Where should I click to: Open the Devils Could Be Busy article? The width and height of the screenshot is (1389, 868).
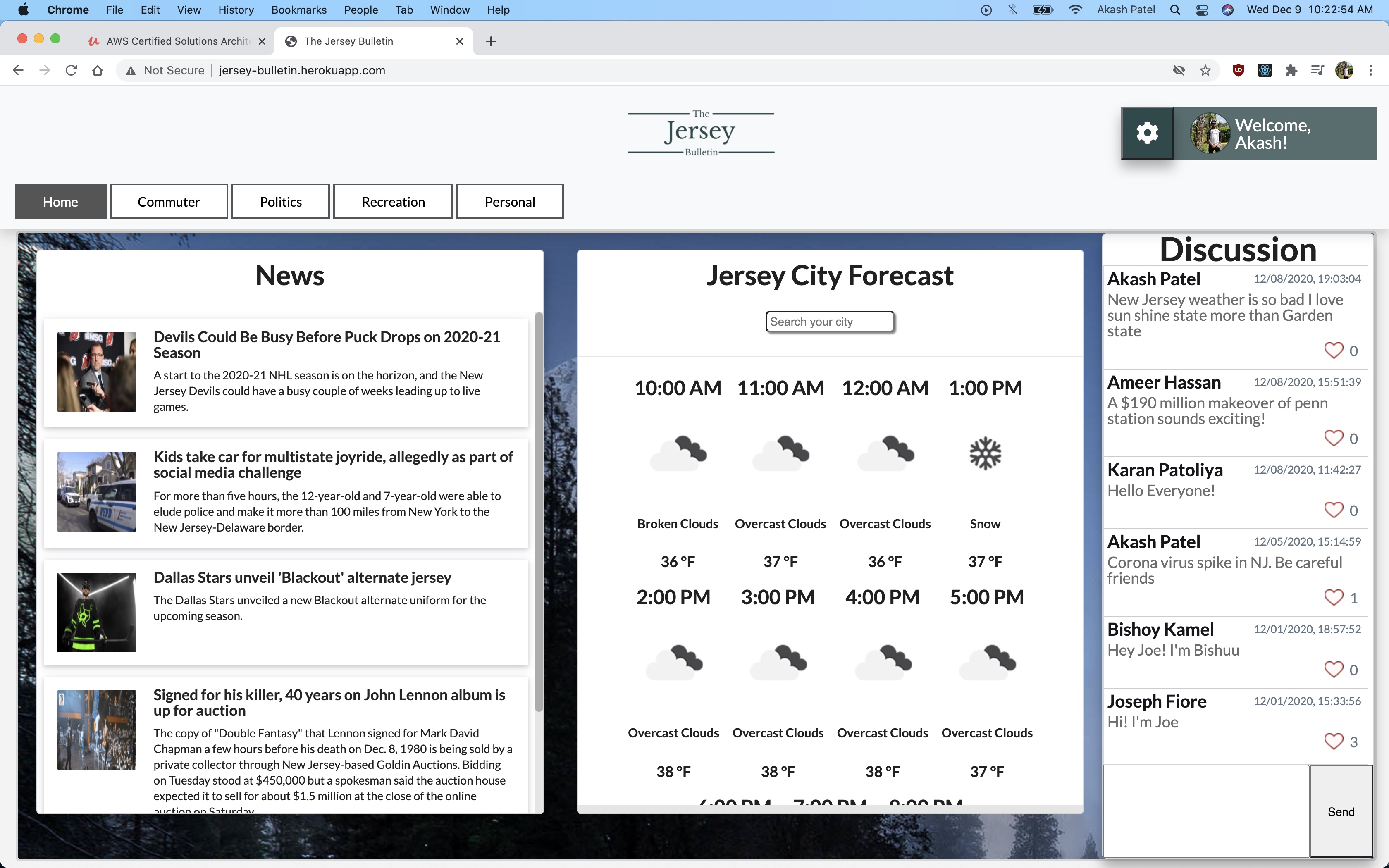(x=286, y=372)
